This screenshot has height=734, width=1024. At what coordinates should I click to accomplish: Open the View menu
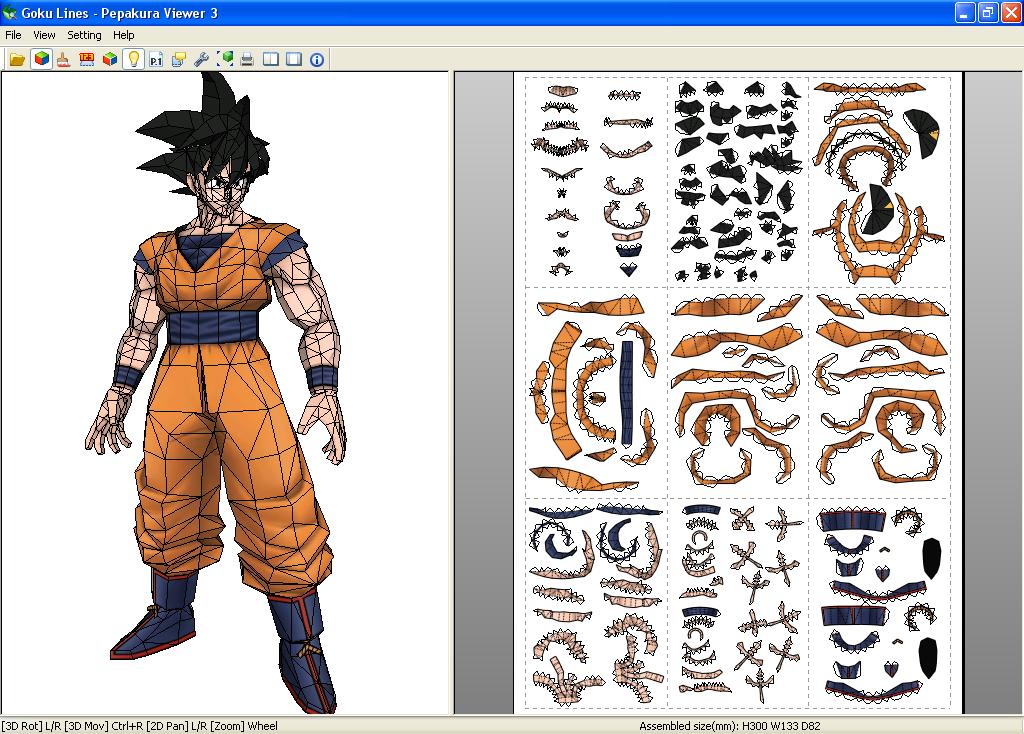44,35
